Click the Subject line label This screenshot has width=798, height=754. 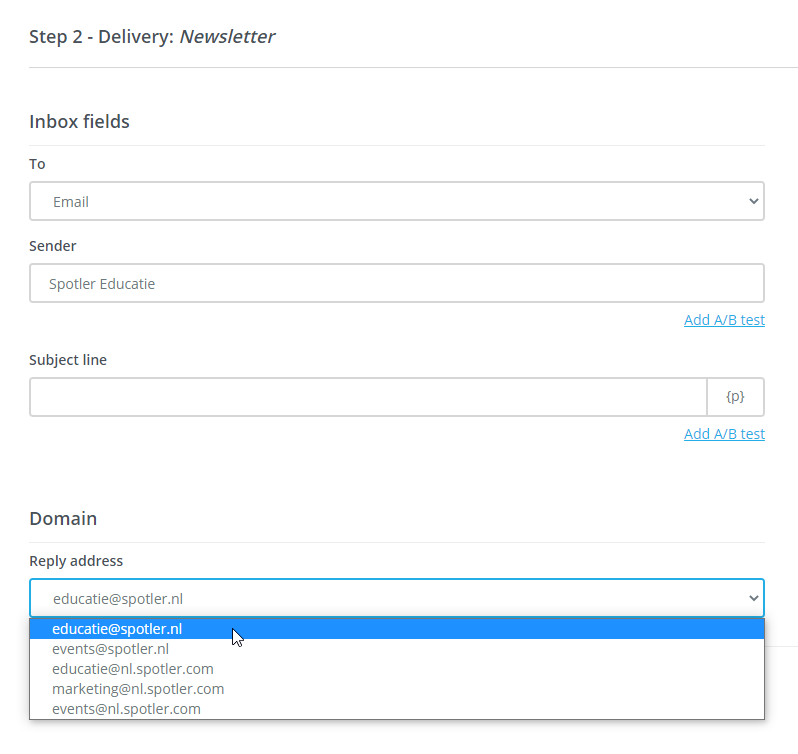point(68,360)
